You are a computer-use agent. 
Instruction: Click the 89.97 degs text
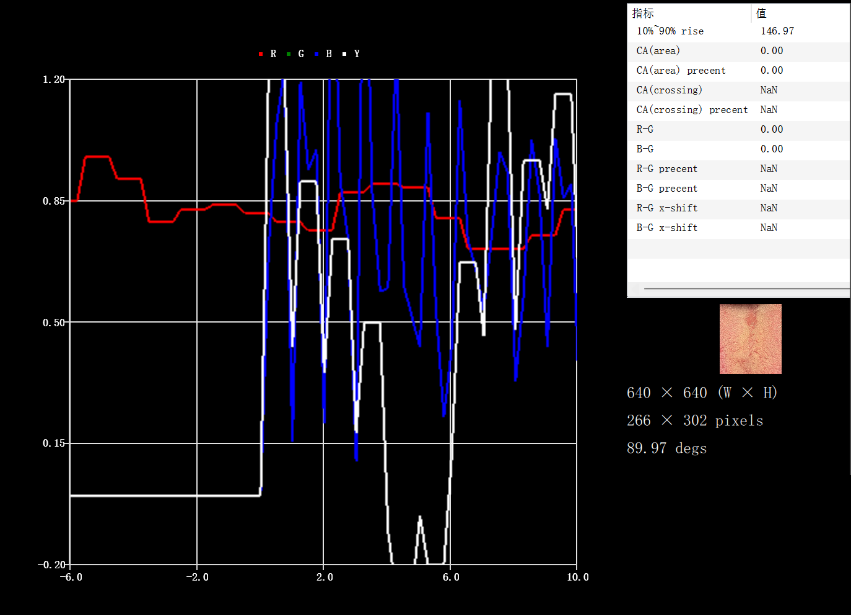click(666, 448)
